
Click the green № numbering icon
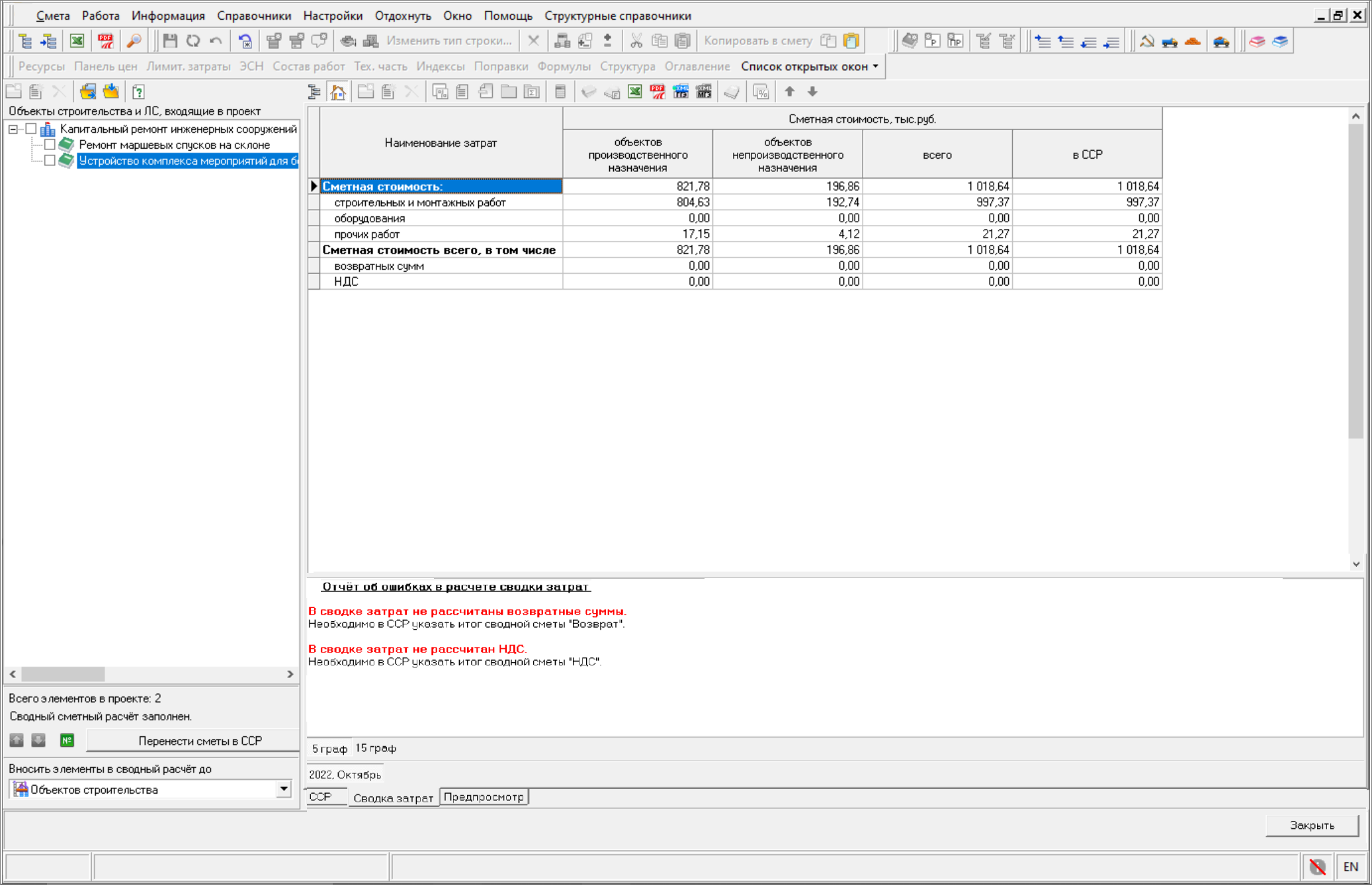click(x=67, y=740)
